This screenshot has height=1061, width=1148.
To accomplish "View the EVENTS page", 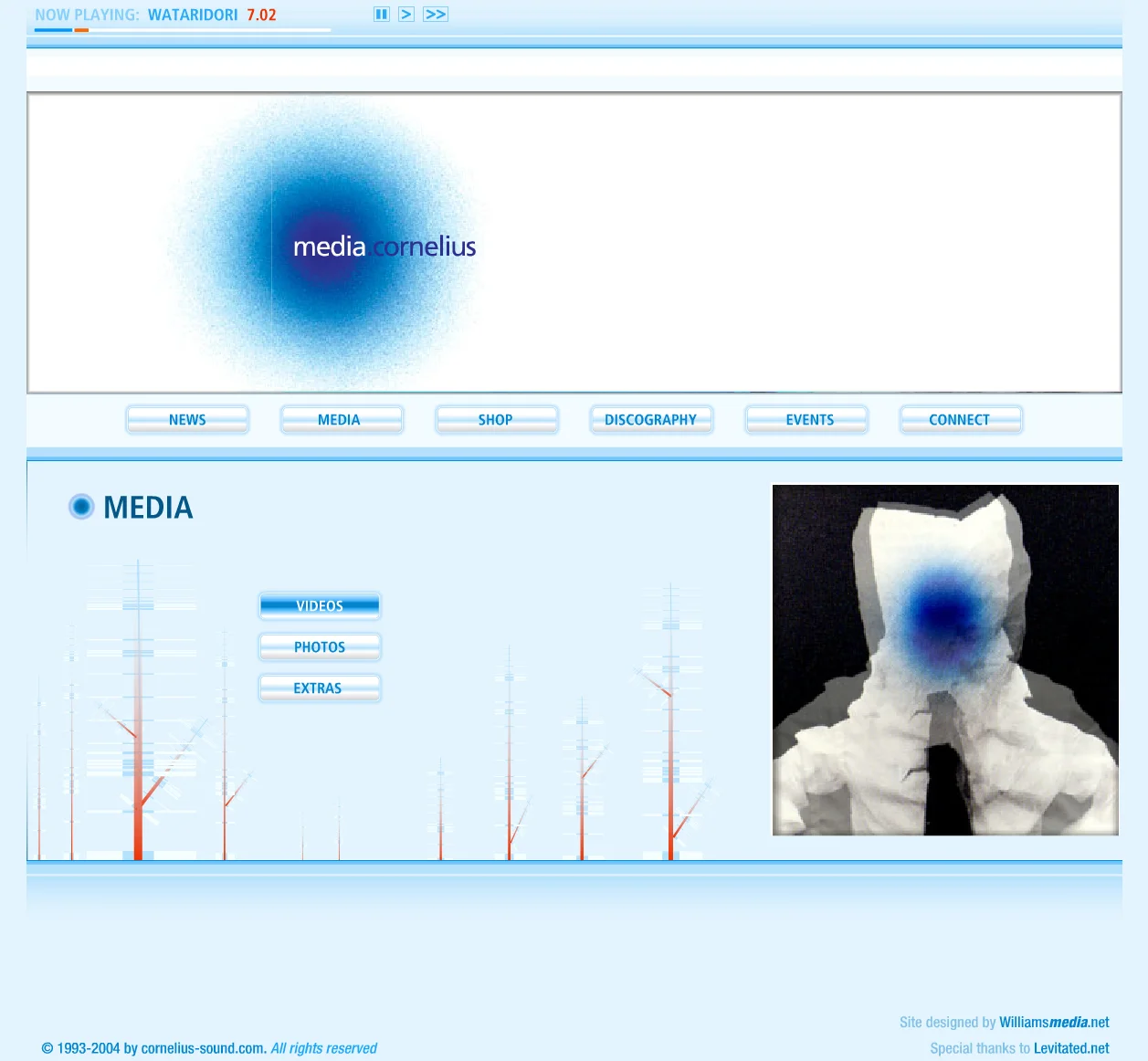I will pos(806,420).
